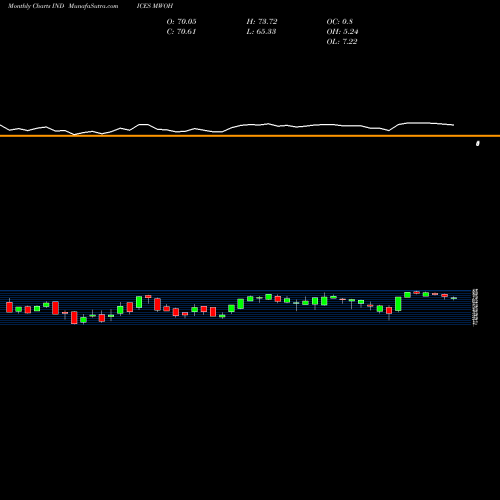The image size is (500, 500).
Task: Select the open value 'O: 70.05'
Action: 181,22
